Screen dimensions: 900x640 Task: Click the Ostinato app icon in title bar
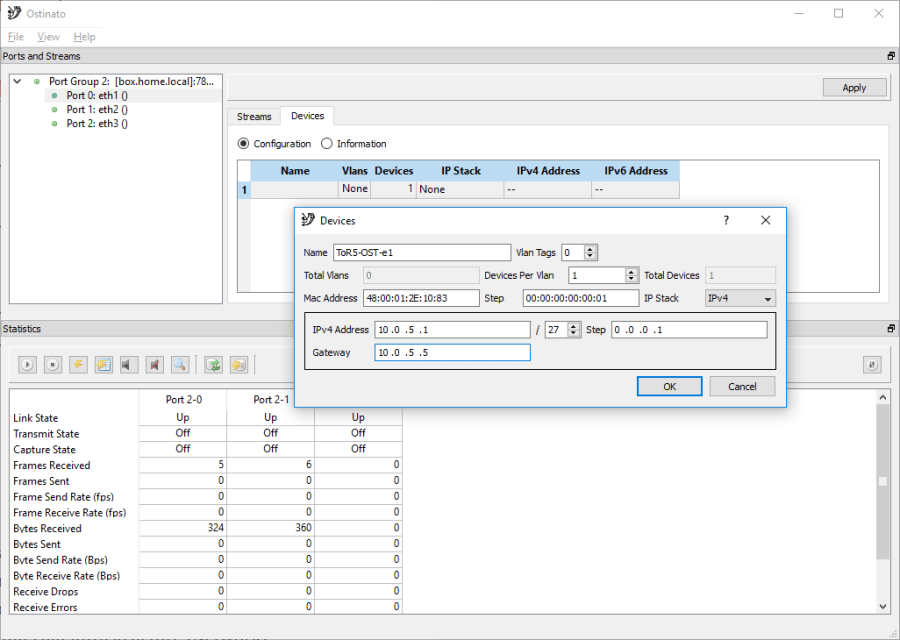click(x=14, y=13)
